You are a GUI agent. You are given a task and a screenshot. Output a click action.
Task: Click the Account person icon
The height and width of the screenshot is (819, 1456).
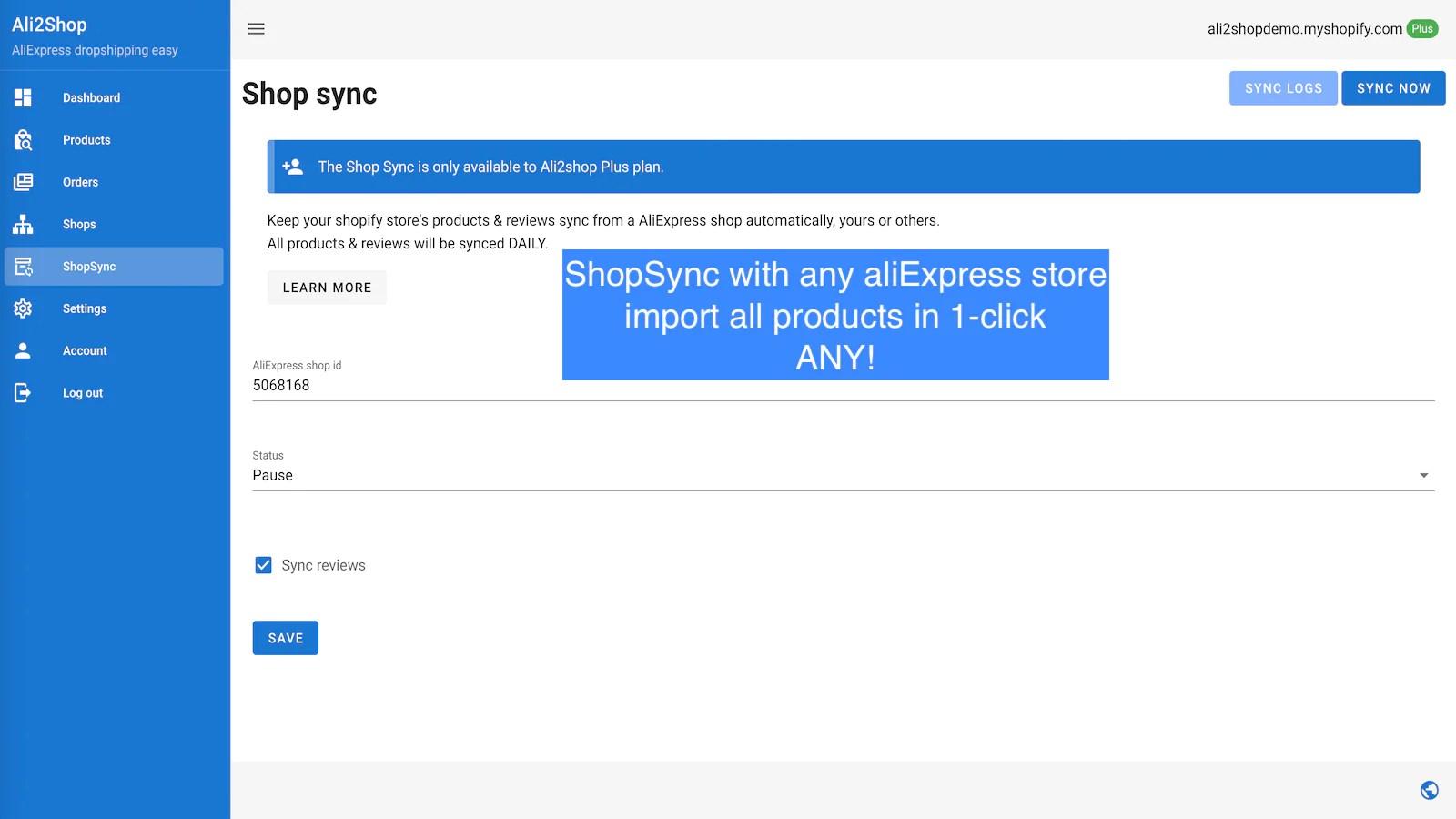[23, 350]
